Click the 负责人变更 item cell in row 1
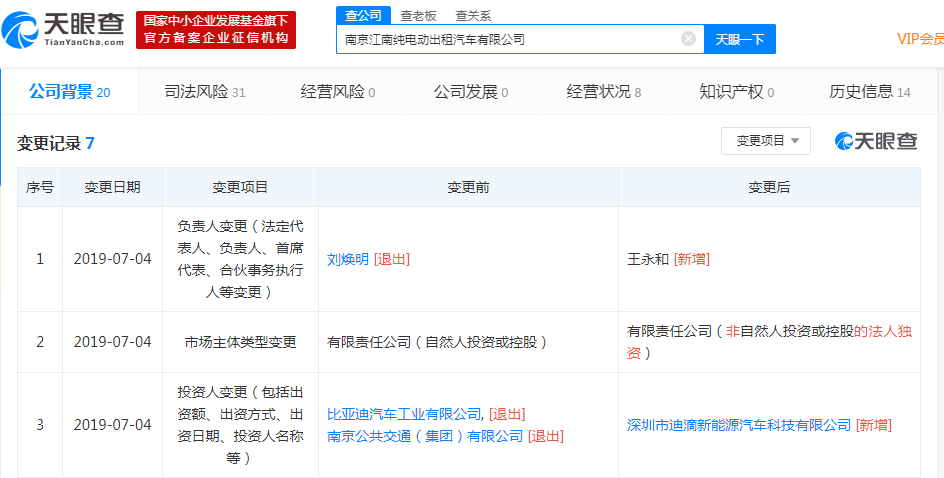The width and height of the screenshot is (944, 478). point(240,259)
